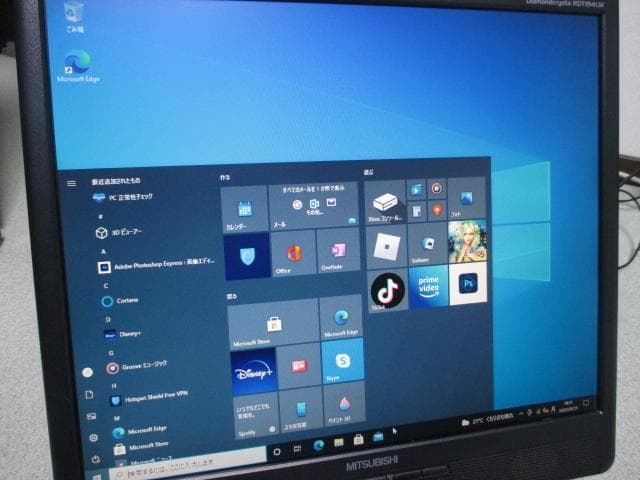
Task: Launch Adobe Photoshop Express from the app list
Action: (x=156, y=264)
